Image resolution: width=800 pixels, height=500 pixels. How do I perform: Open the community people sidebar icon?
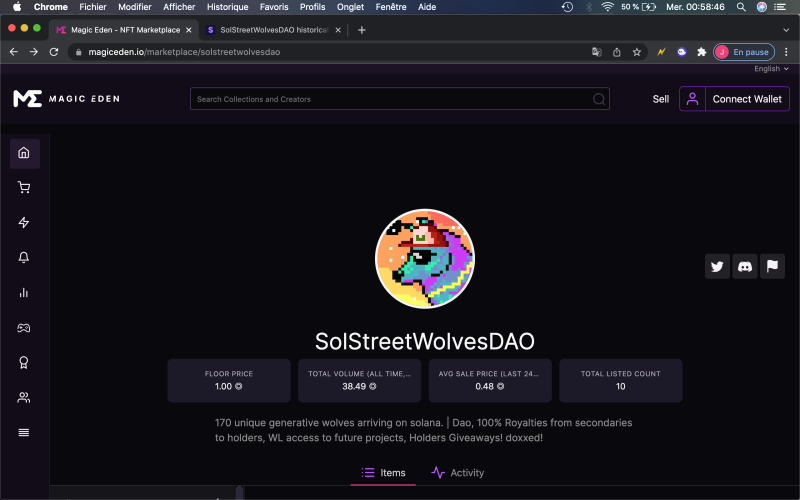pos(24,397)
